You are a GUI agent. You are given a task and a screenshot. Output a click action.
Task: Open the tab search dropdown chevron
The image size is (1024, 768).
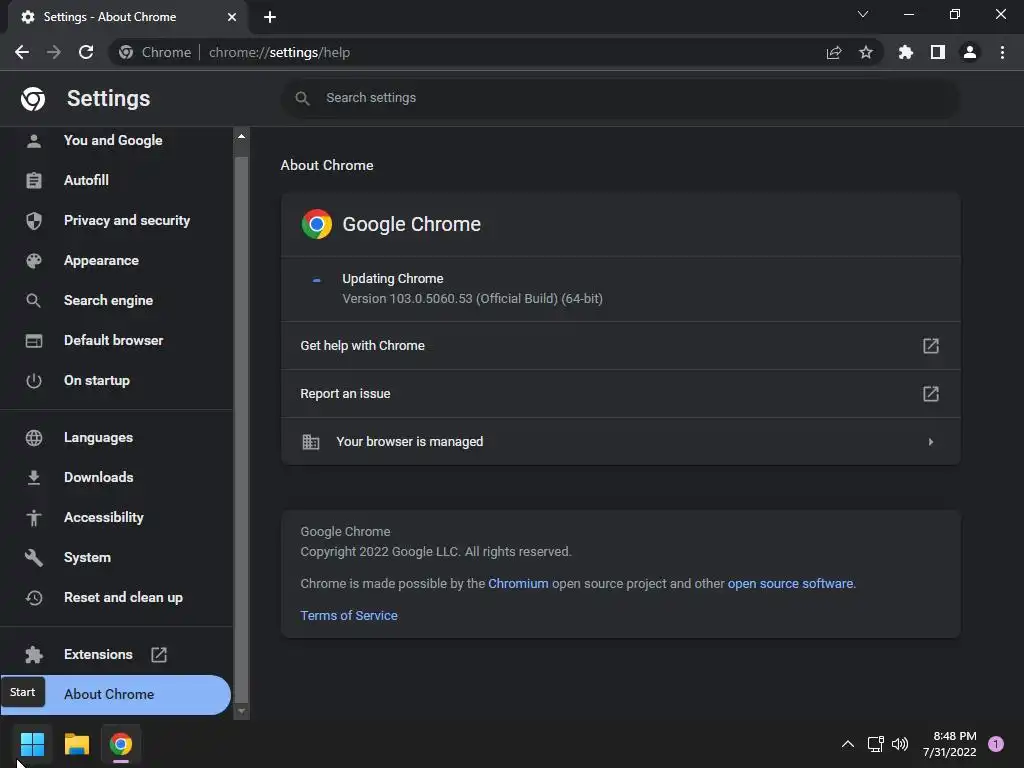click(x=863, y=14)
